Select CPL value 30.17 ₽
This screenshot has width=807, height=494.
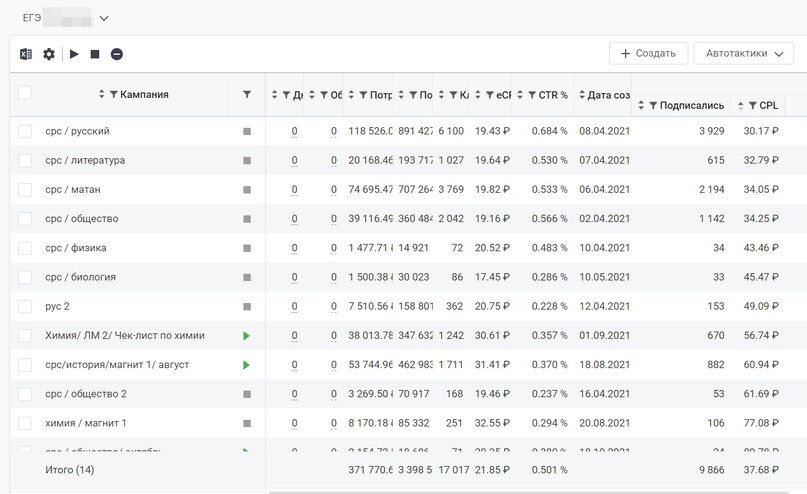coord(761,131)
